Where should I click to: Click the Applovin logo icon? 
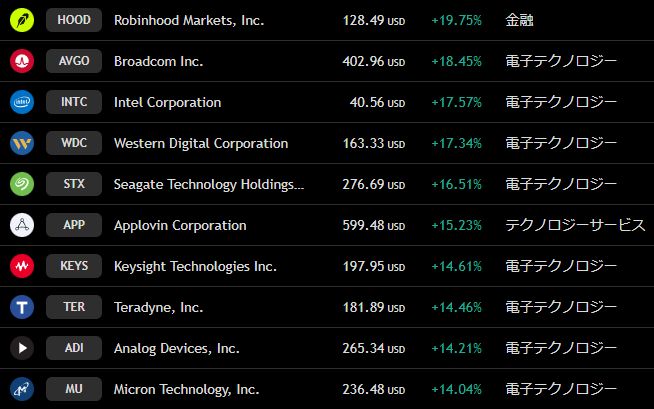[x=22, y=225]
